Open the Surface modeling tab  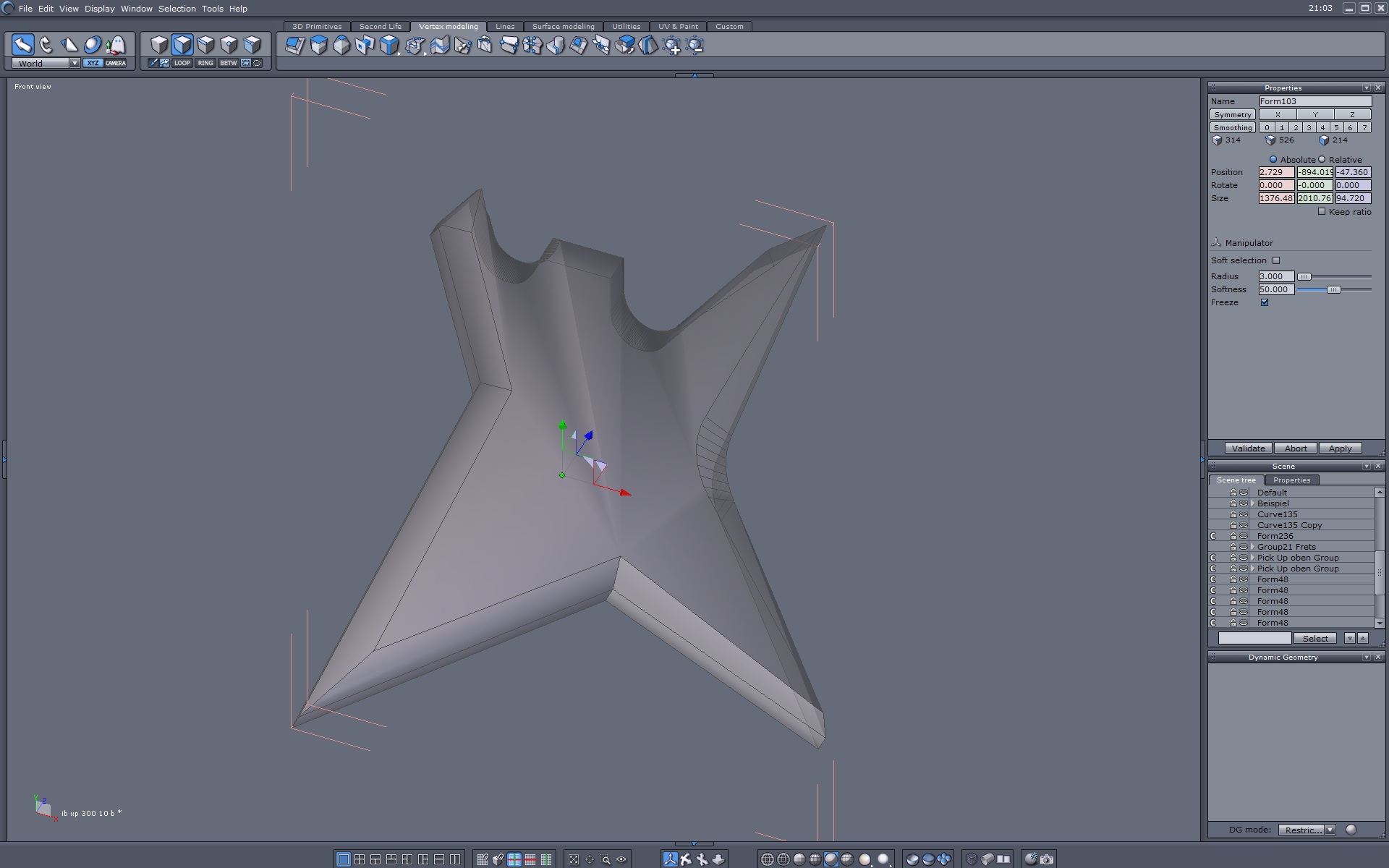tap(563, 26)
